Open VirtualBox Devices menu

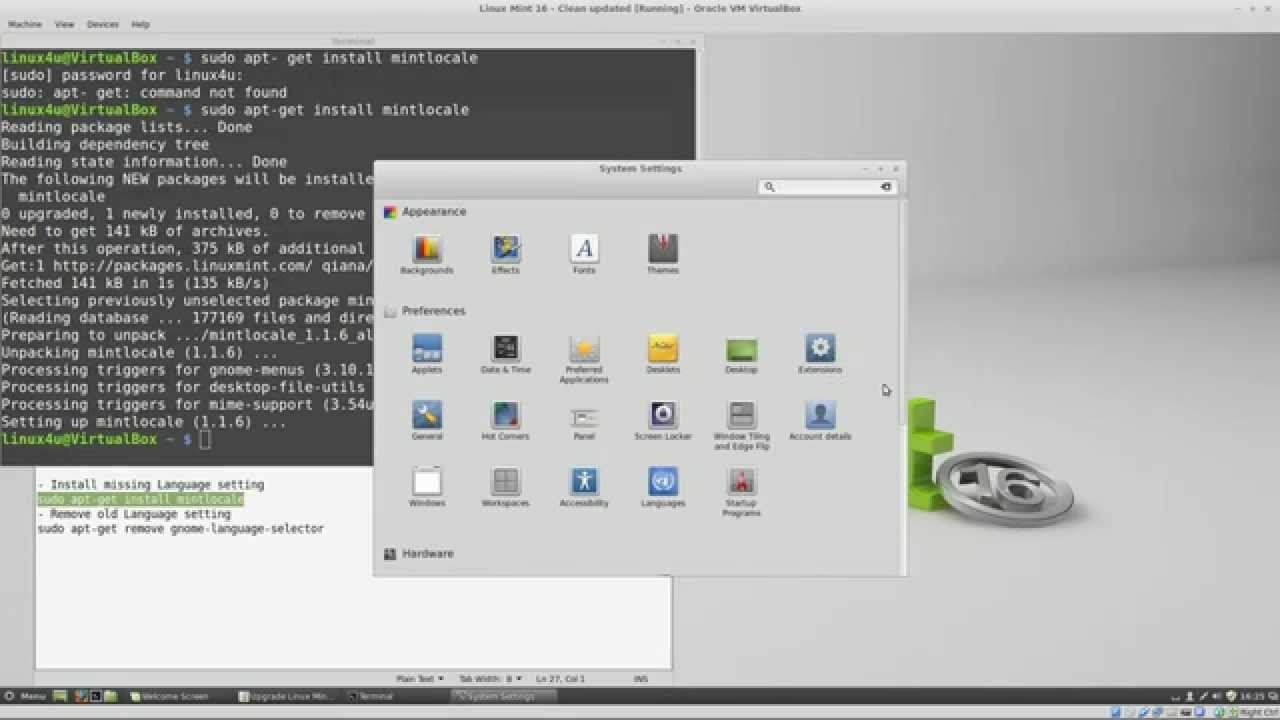tap(102, 24)
